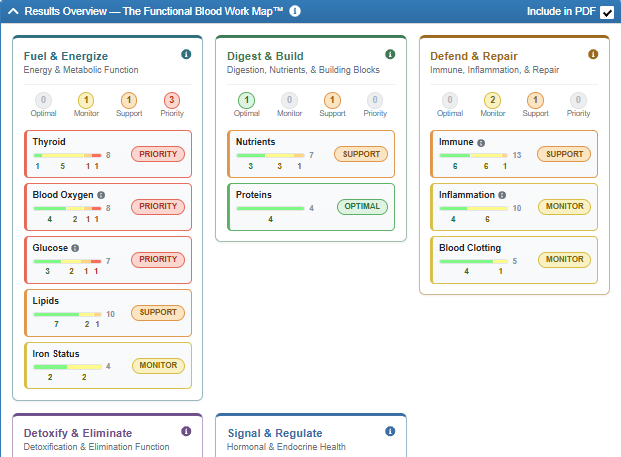
Task: Click the Blood Clotting MONITOR badge
Action: (x=564, y=259)
